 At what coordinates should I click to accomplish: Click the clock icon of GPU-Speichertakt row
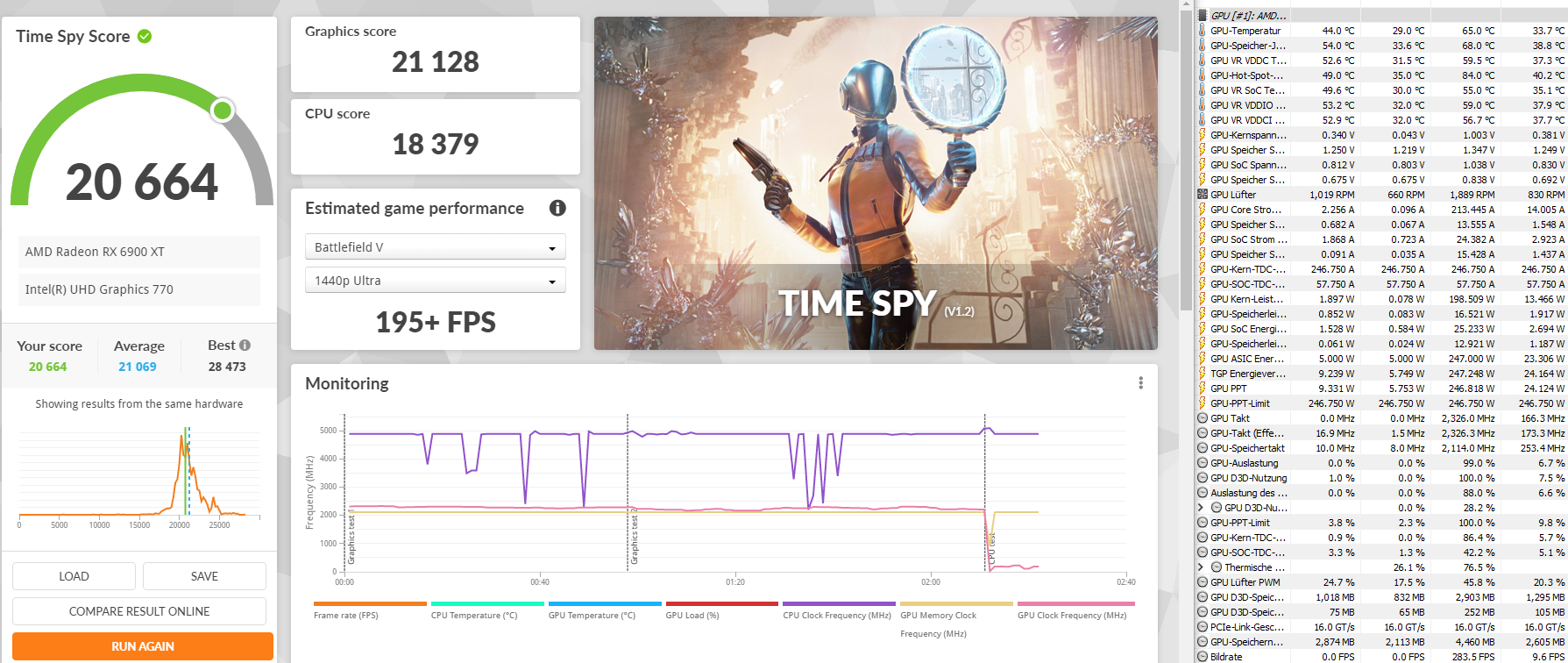pos(1203,448)
